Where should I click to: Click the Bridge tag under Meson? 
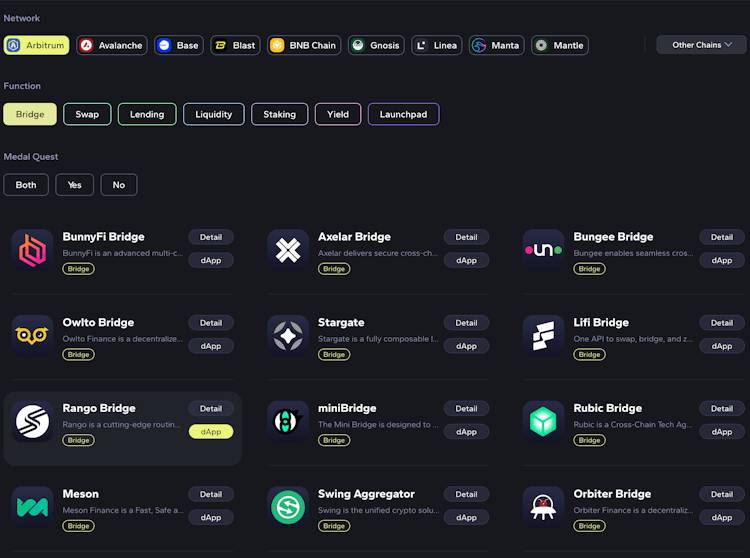tap(78, 526)
